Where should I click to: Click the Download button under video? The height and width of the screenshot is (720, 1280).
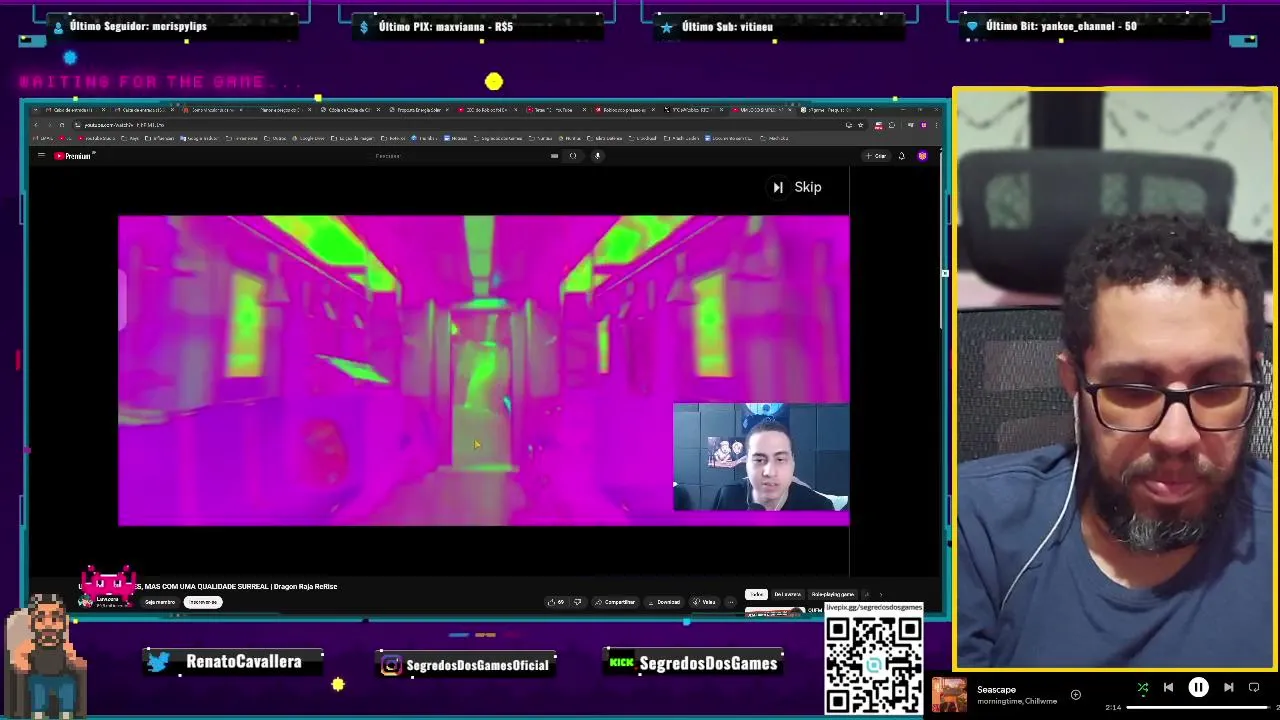(664, 602)
